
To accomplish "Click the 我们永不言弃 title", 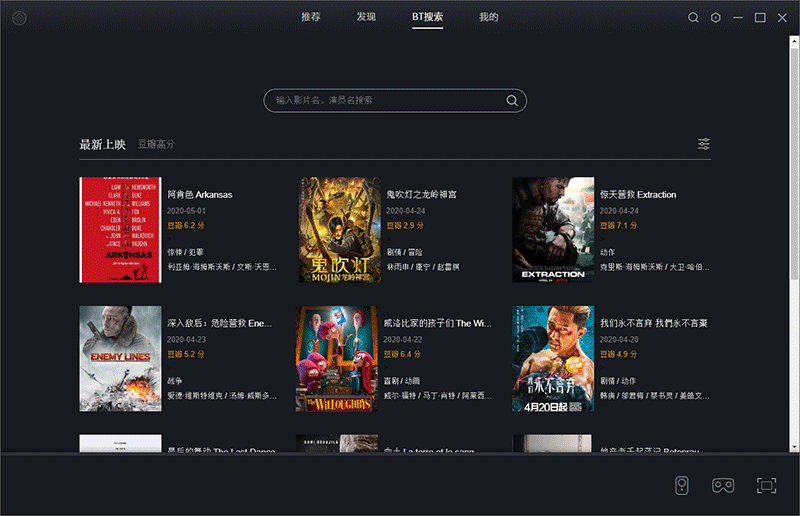I will 654,323.
